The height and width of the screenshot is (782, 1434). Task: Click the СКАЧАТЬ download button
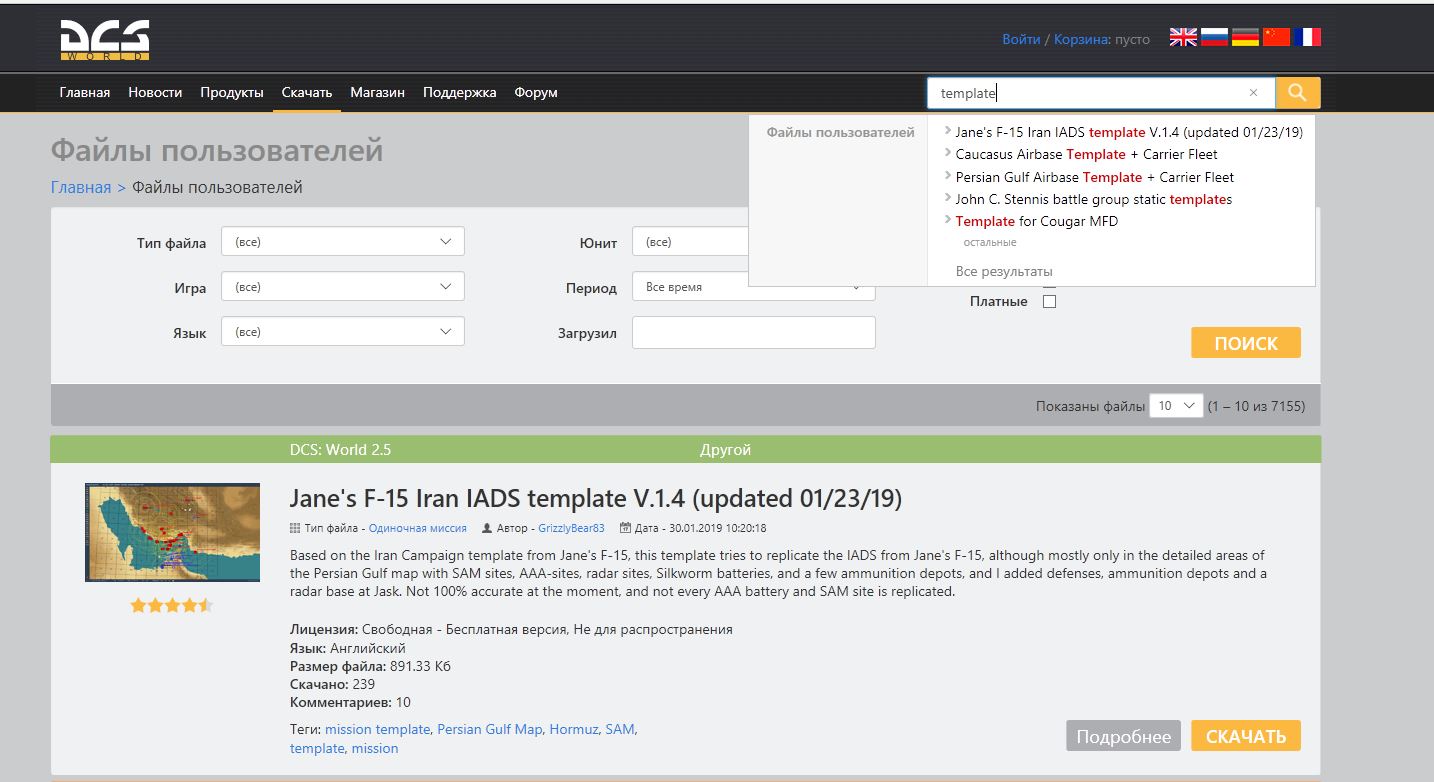1246,736
